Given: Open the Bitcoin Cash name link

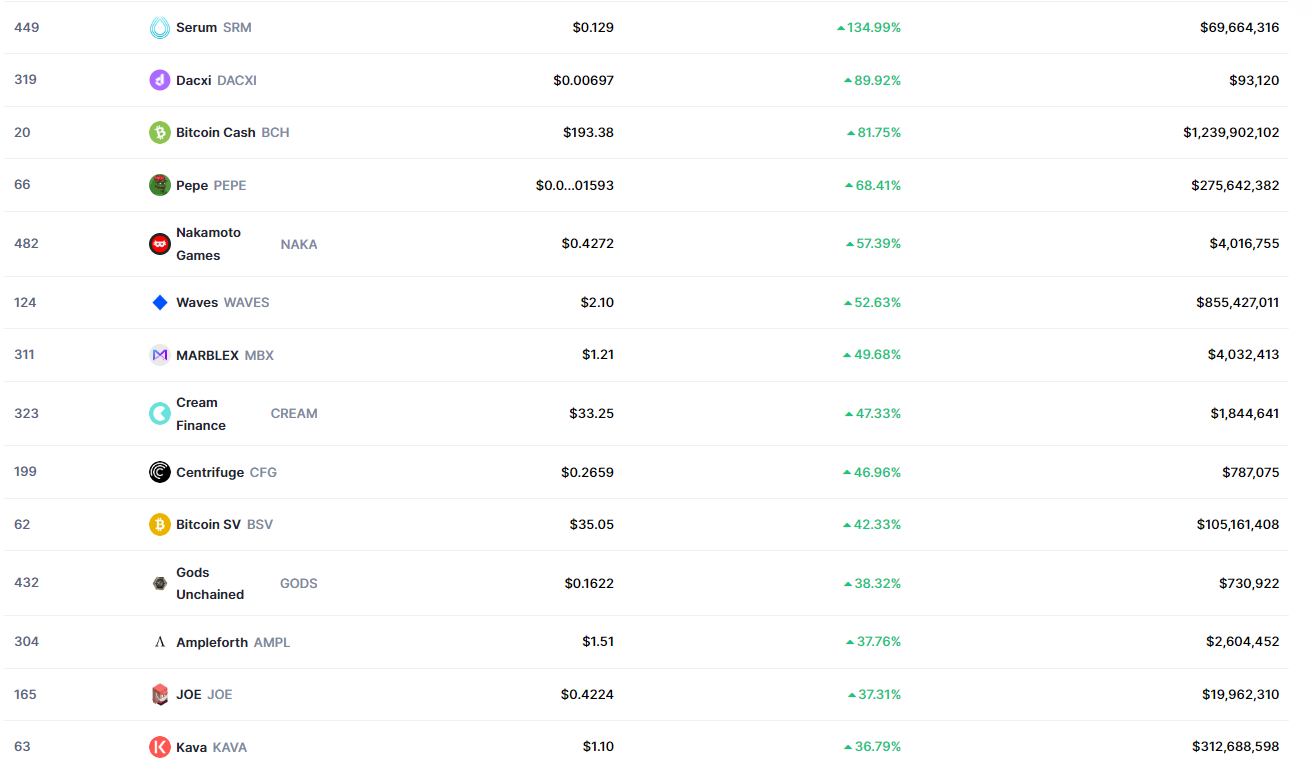Looking at the screenshot, I should (x=215, y=132).
